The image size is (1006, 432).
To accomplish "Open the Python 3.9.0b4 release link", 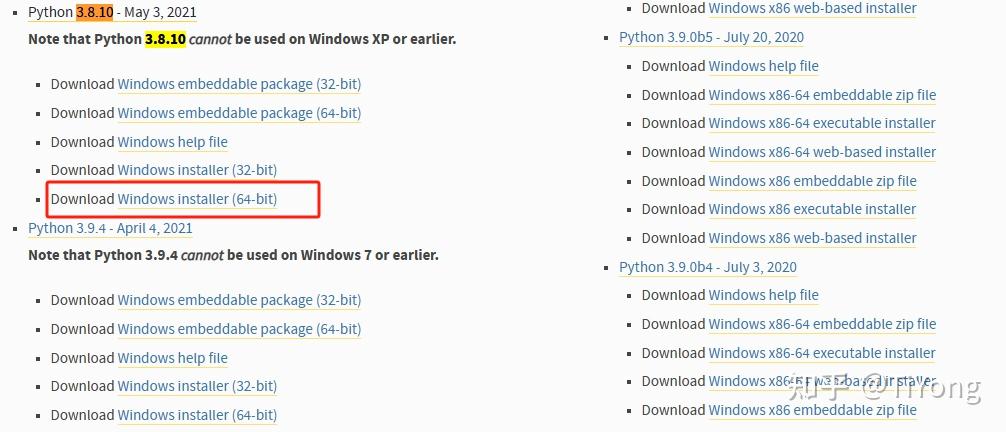I will click(708, 267).
